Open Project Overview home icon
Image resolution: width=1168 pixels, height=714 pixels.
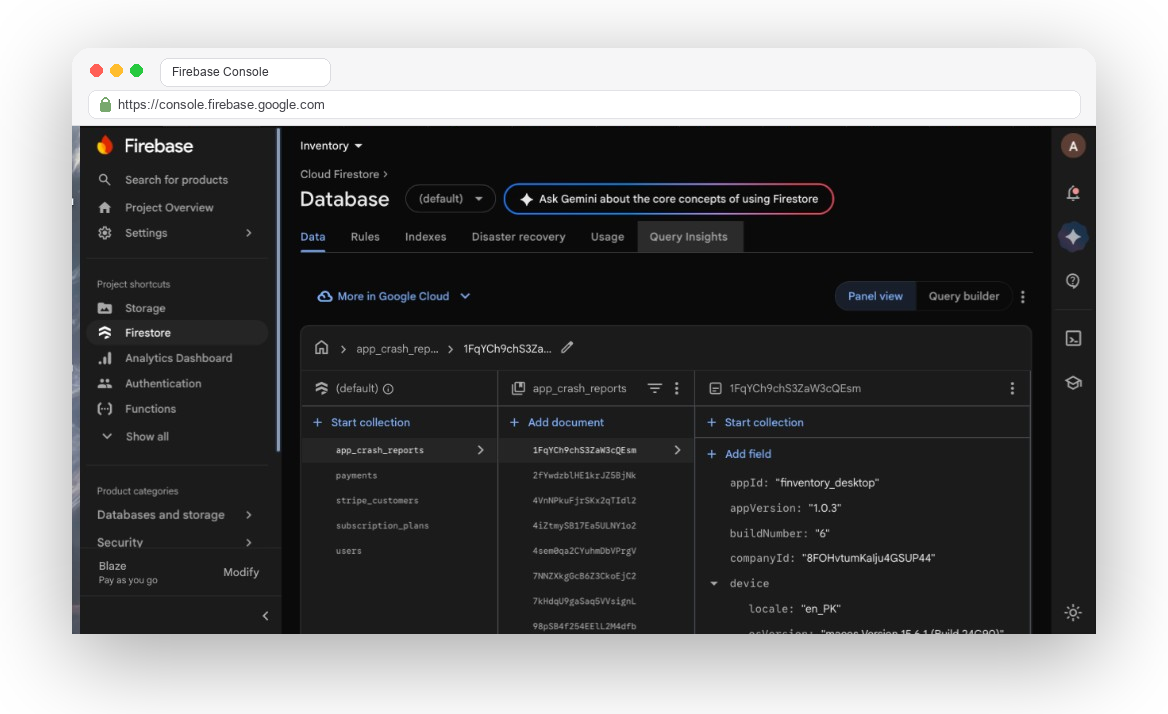coord(104,208)
